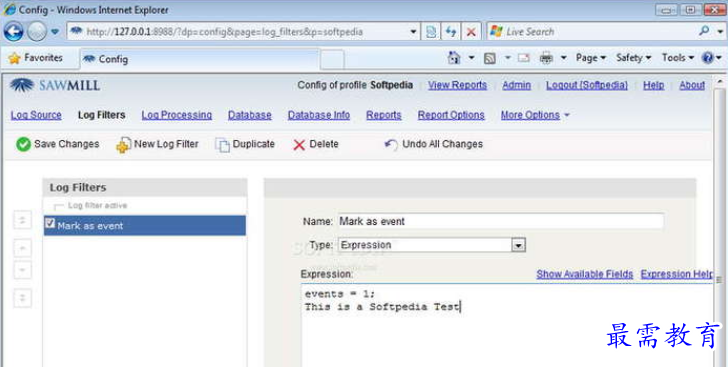Click the Sawmill logo
Screen dimensions: 728x367
(x=54, y=85)
